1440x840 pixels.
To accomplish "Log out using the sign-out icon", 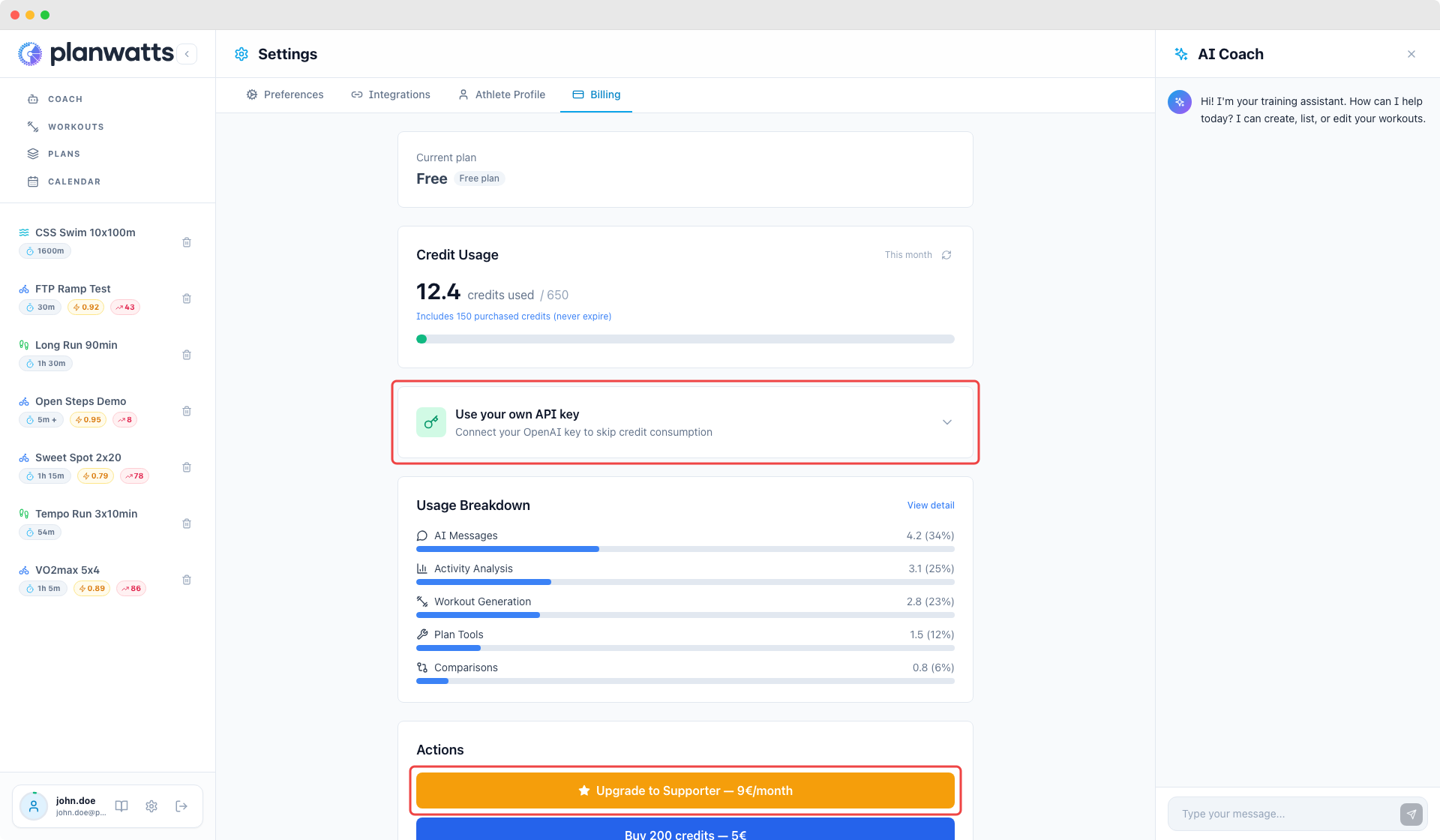I will point(181,806).
